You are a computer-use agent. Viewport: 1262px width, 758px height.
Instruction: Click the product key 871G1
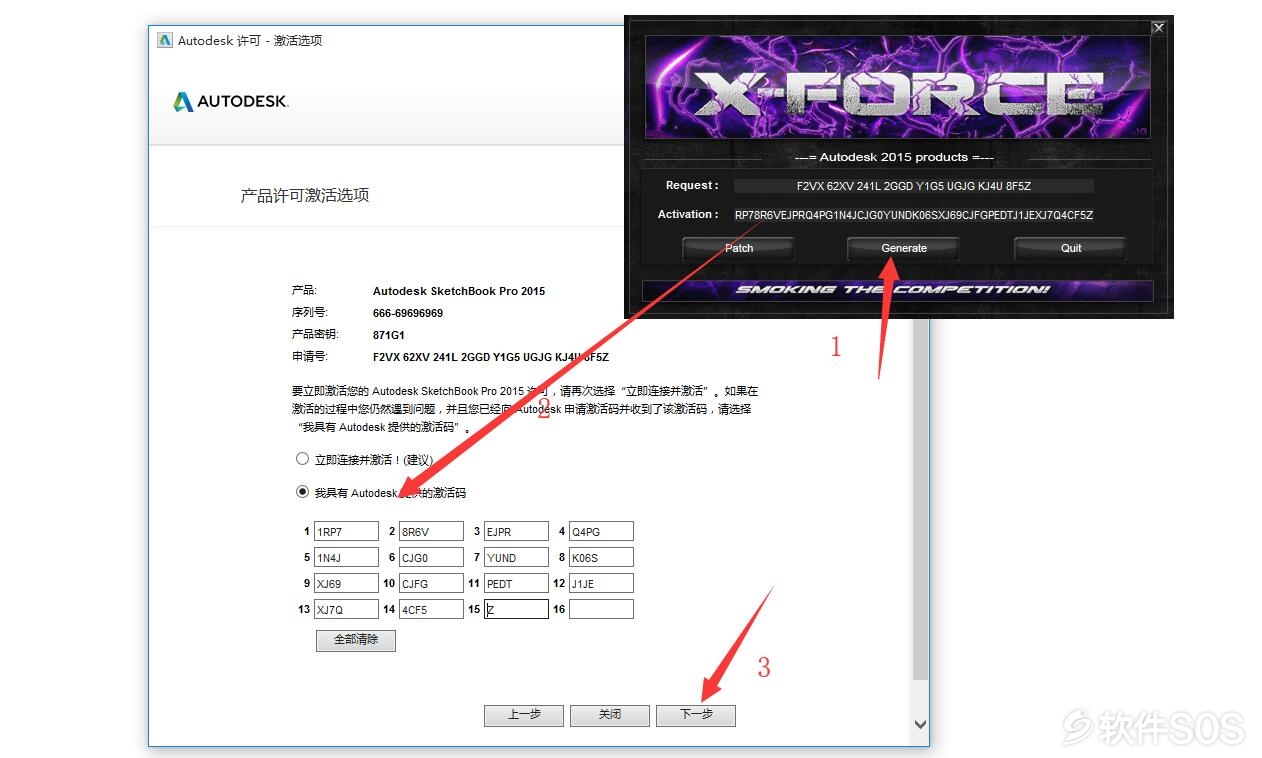389,335
